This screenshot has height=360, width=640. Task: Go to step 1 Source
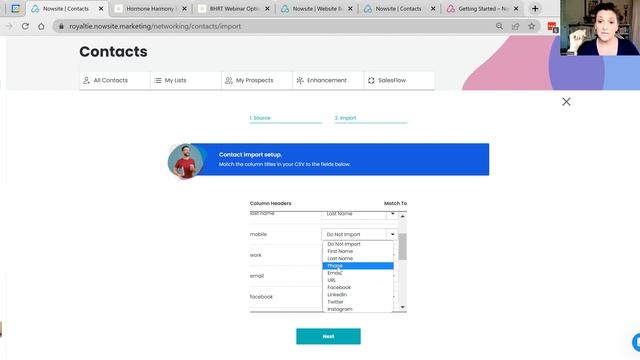[286, 118]
